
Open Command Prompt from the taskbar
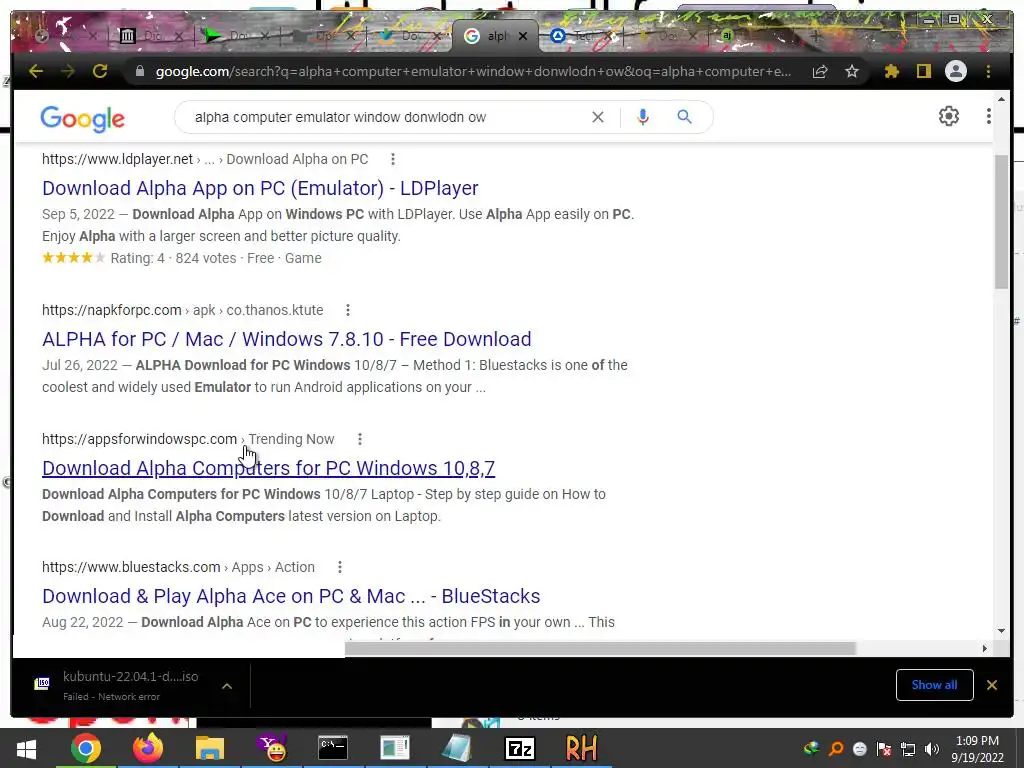332,748
